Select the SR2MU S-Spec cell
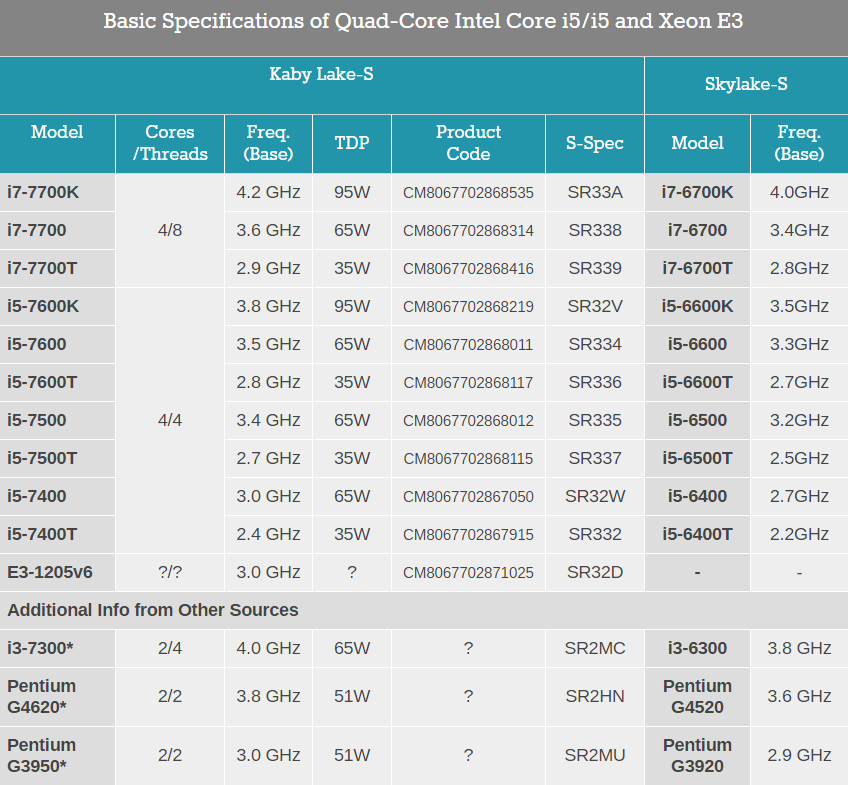 [595, 756]
